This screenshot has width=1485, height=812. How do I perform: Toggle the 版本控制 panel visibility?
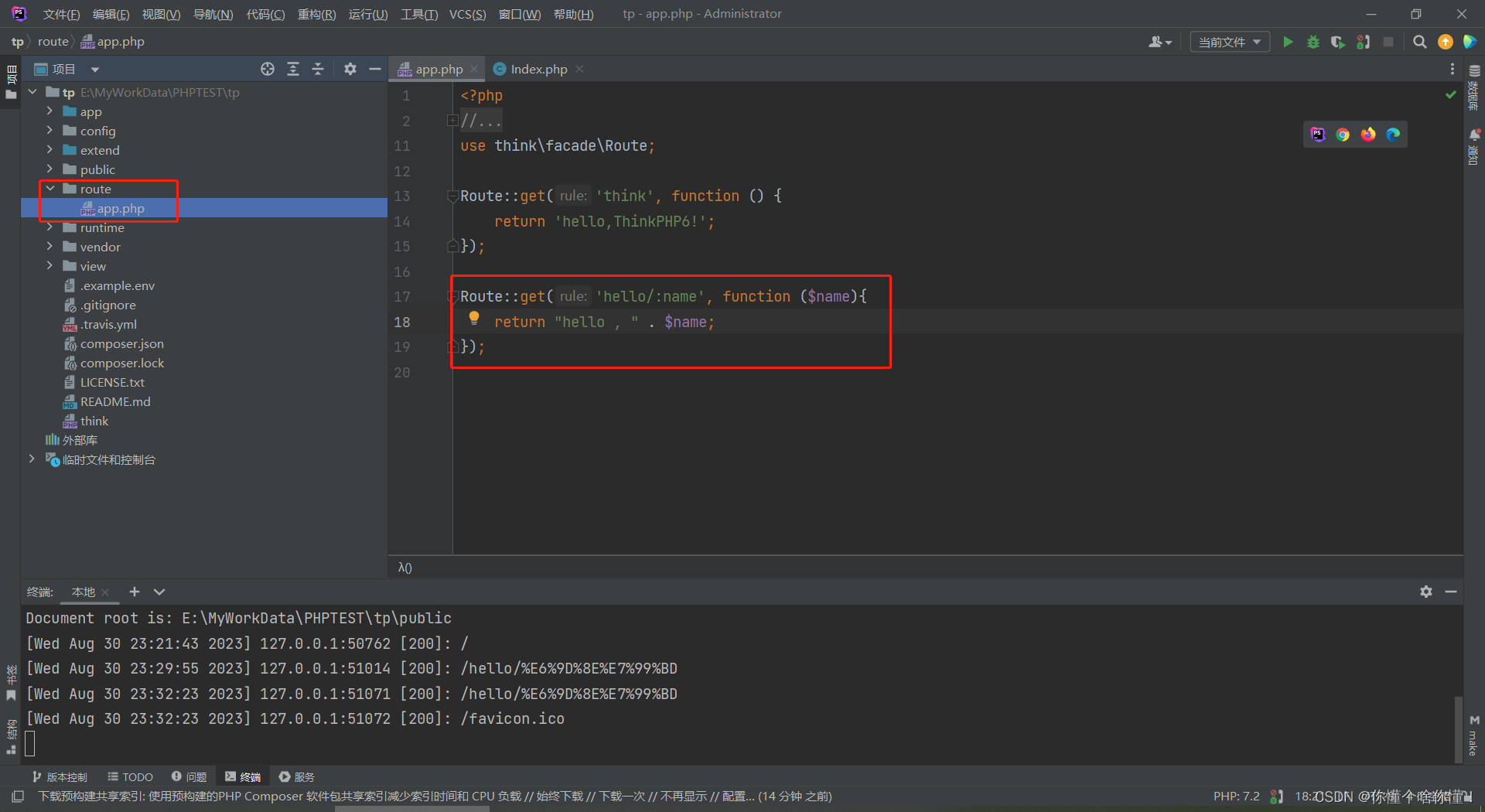pyautogui.click(x=60, y=776)
